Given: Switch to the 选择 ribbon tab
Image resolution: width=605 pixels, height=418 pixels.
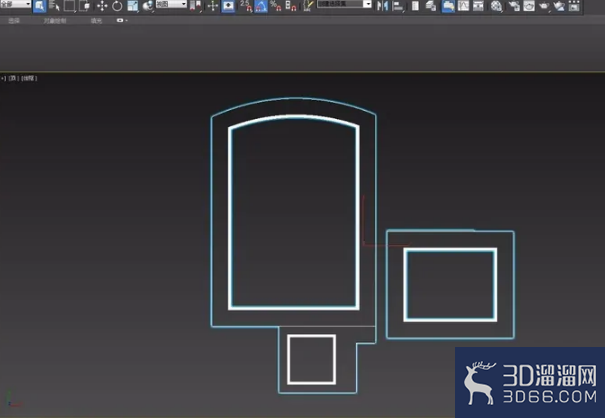Looking at the screenshot, I should point(14,20).
